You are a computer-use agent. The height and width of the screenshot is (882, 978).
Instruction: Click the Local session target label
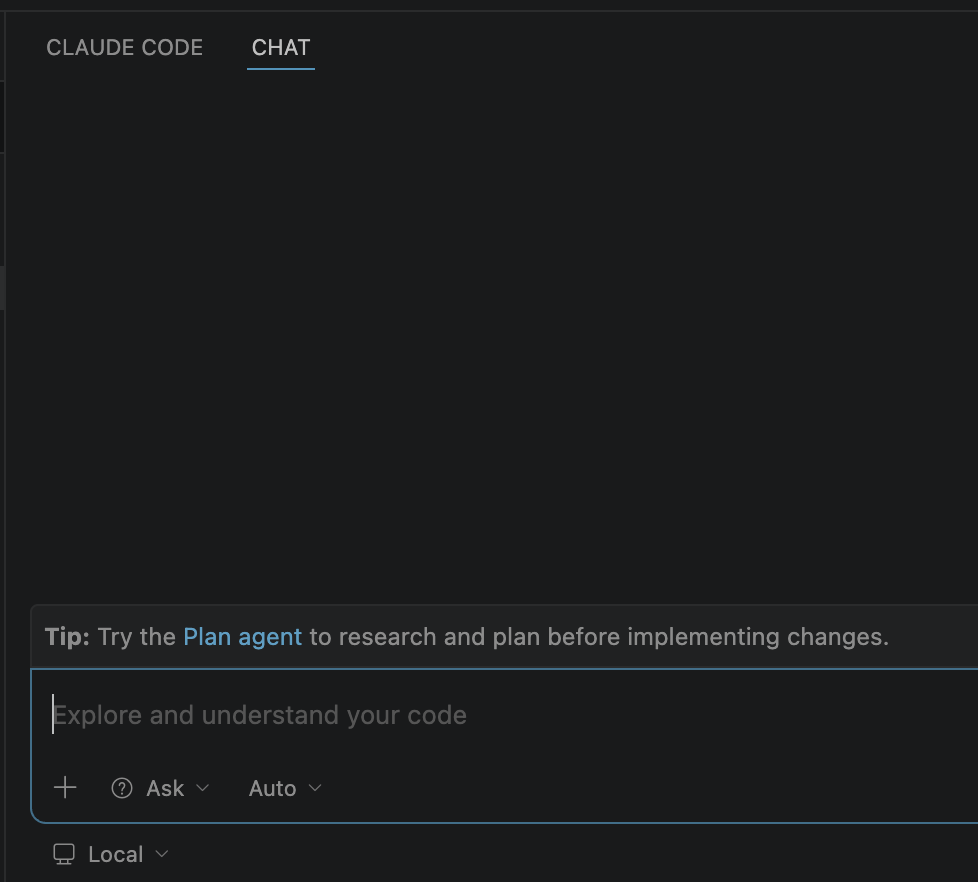[115, 854]
